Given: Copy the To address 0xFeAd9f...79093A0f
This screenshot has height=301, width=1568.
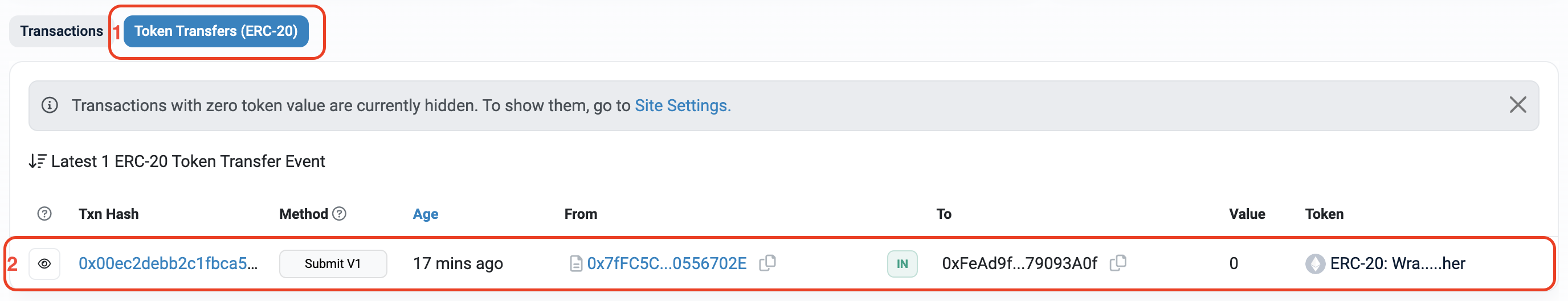Looking at the screenshot, I should tap(1118, 263).
